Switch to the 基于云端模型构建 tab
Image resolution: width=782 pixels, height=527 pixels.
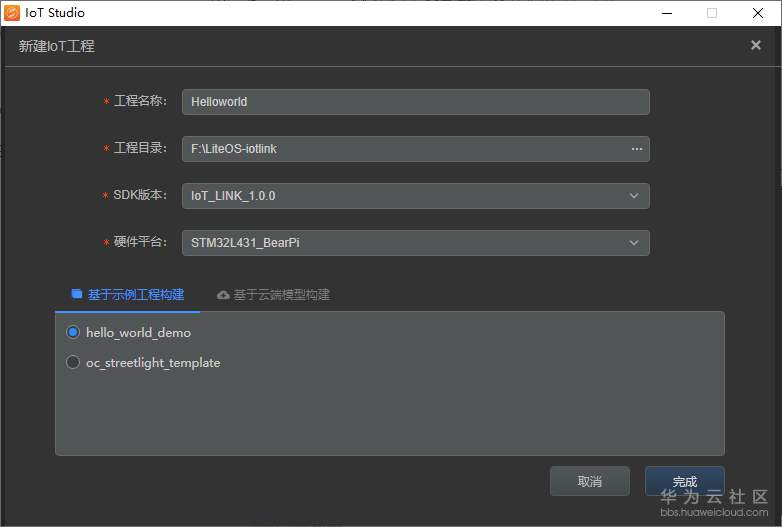273,295
